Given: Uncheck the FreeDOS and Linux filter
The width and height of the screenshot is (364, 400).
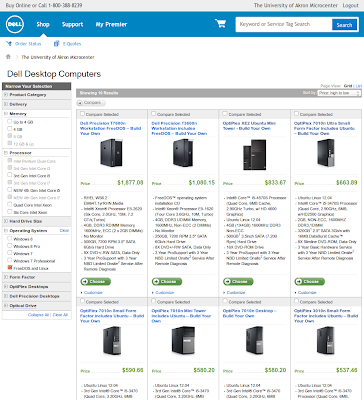Looking at the screenshot, I should [10, 268].
